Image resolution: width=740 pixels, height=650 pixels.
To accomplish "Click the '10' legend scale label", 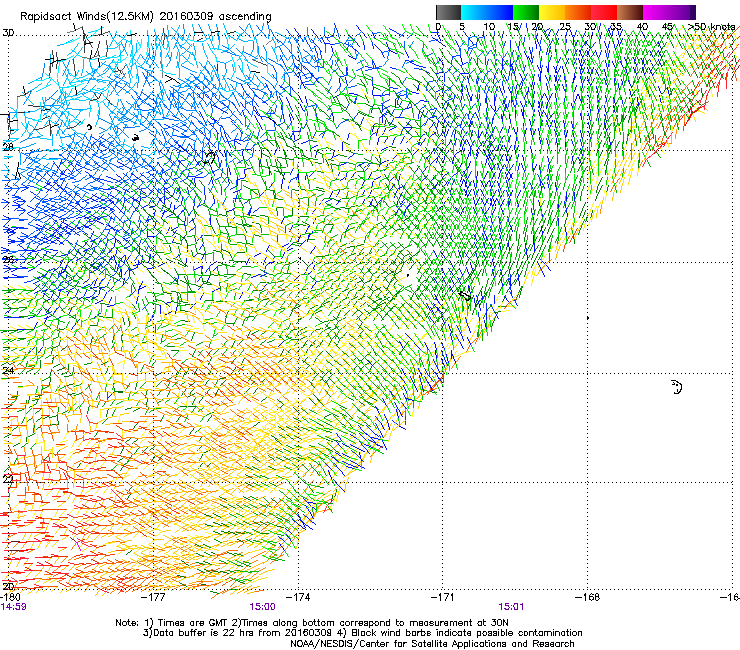I will pos(489,27).
